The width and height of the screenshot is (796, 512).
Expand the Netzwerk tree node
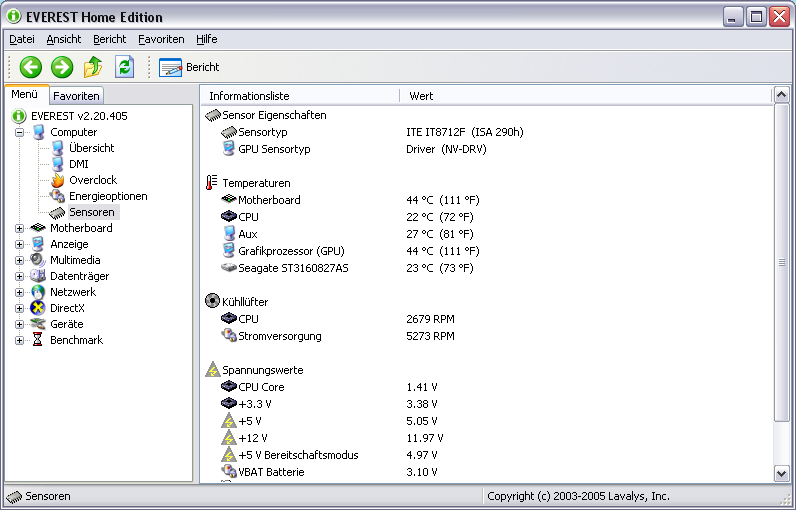point(19,292)
